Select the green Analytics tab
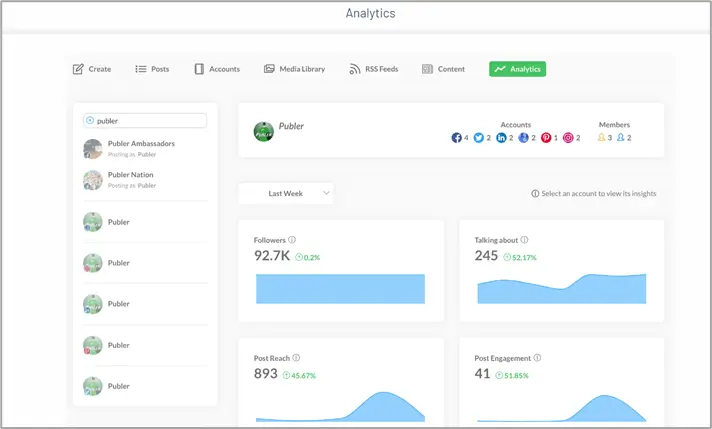 tap(518, 69)
